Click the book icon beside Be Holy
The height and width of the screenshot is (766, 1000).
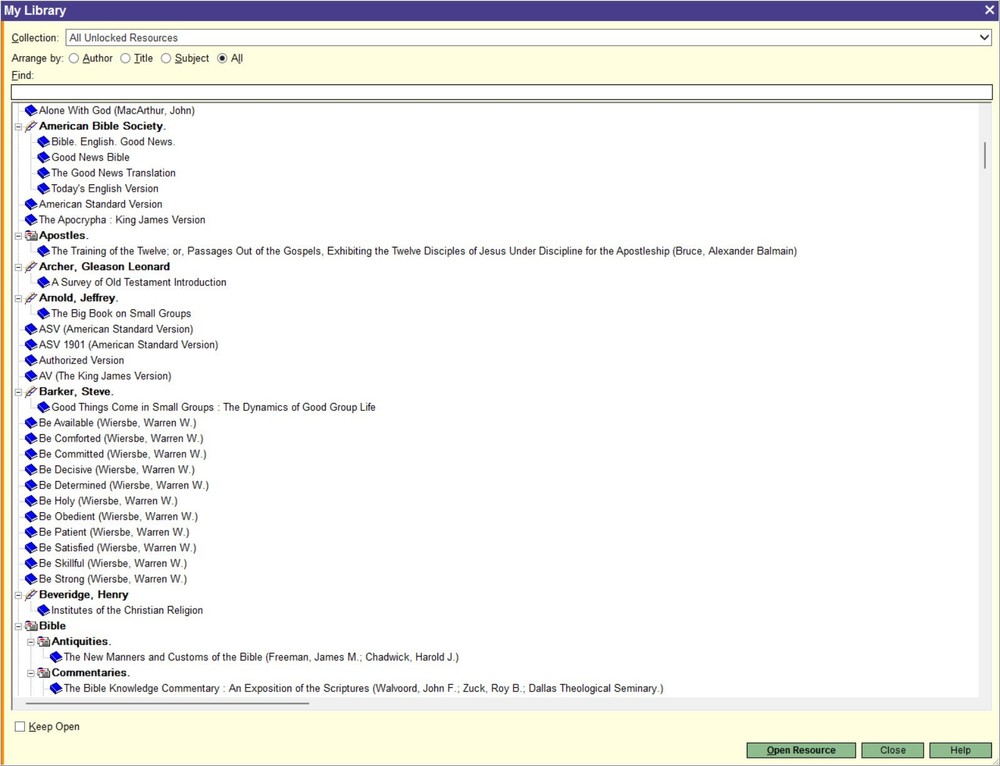point(30,500)
